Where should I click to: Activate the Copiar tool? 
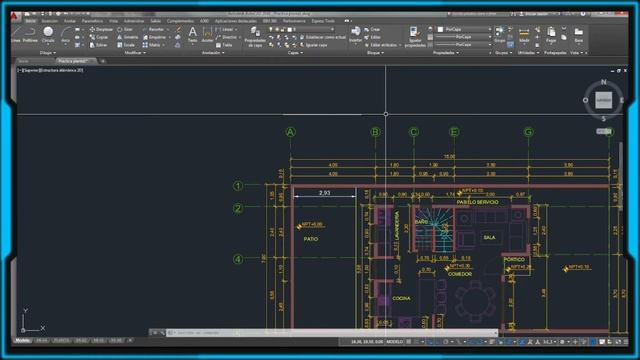(99, 37)
